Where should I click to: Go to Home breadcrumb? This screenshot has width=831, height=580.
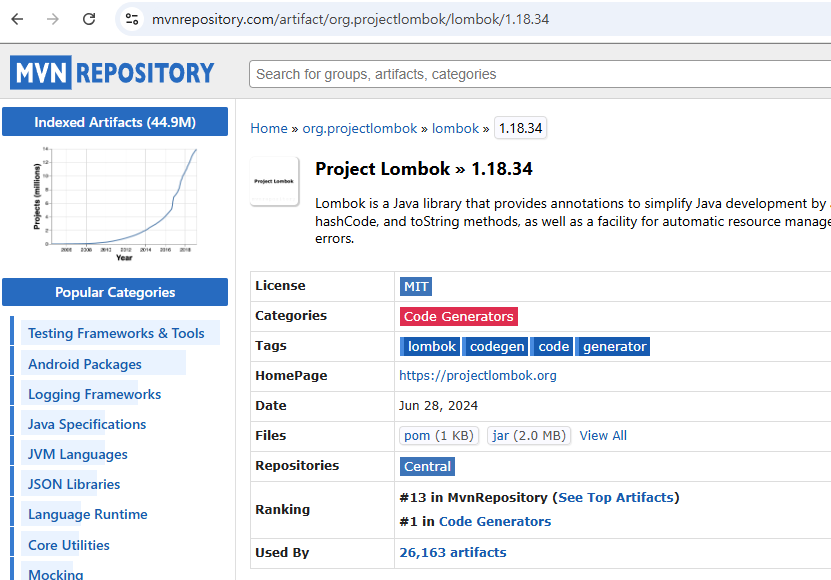269,128
